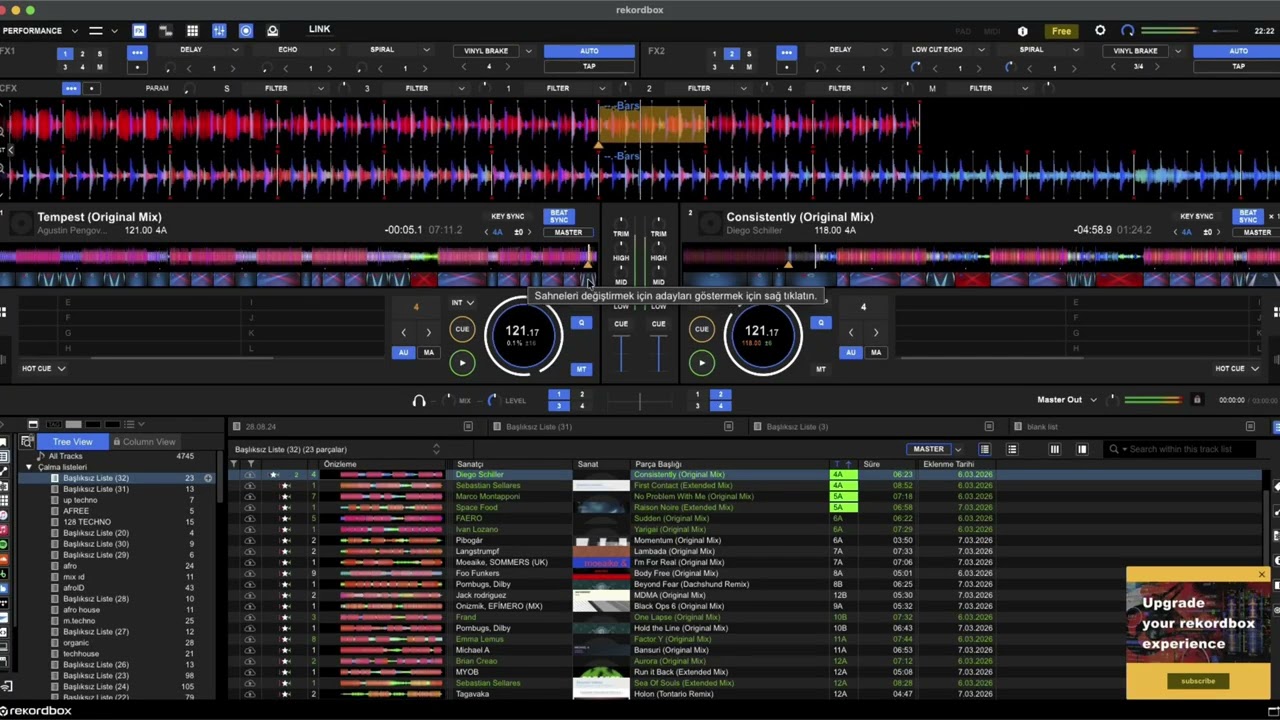The image size is (1280, 720).
Task: Toggle quantize Q on deck 2
Action: tap(820, 323)
